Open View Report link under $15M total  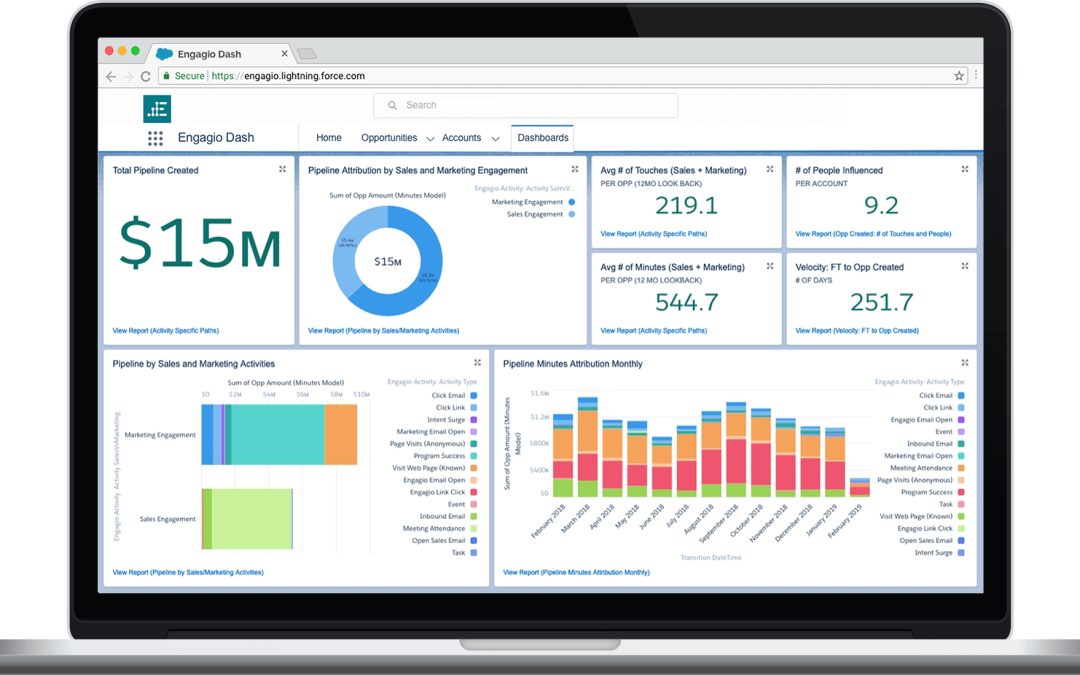(166, 331)
